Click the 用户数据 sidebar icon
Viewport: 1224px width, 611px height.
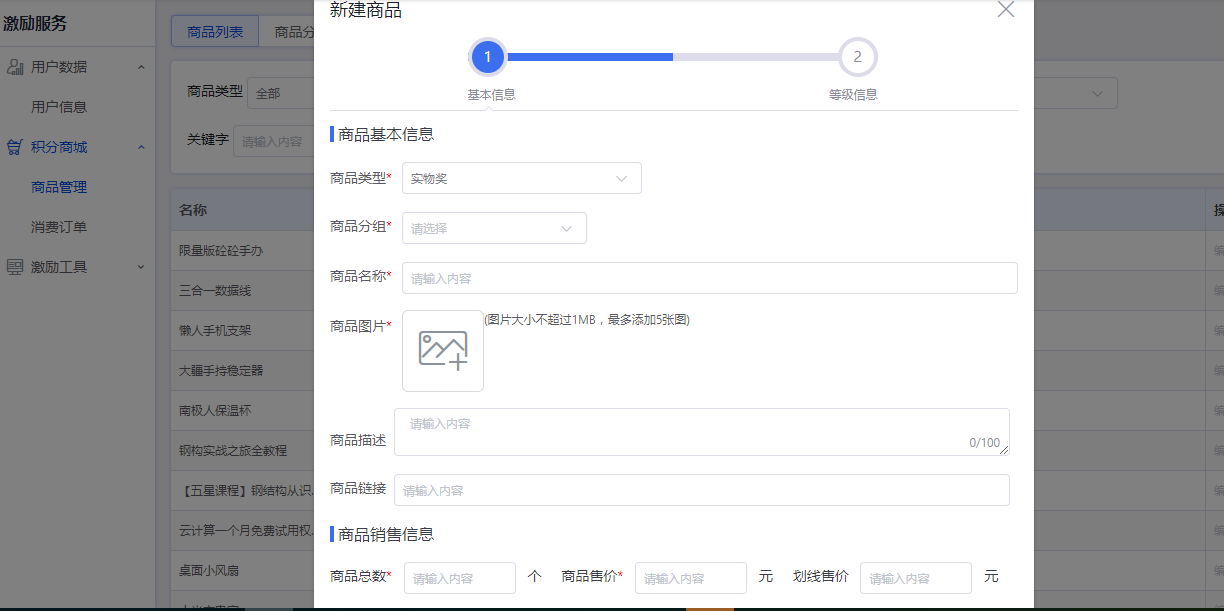point(15,67)
